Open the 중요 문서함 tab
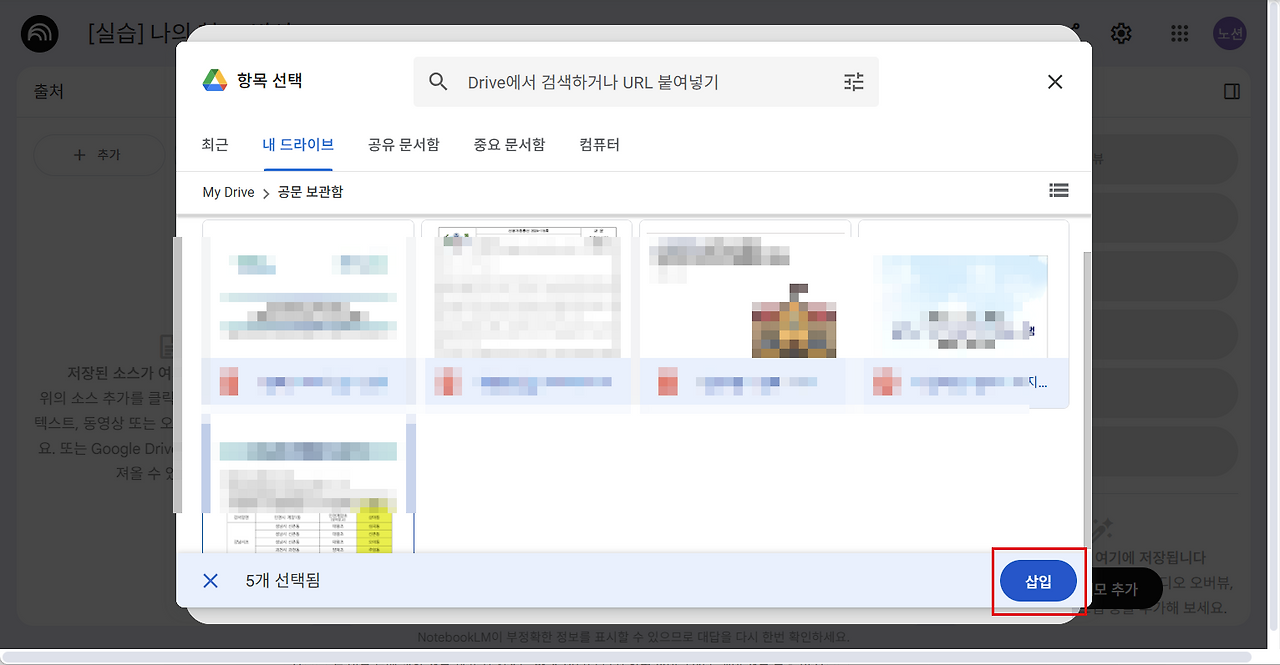The image size is (1280, 665). click(509, 145)
